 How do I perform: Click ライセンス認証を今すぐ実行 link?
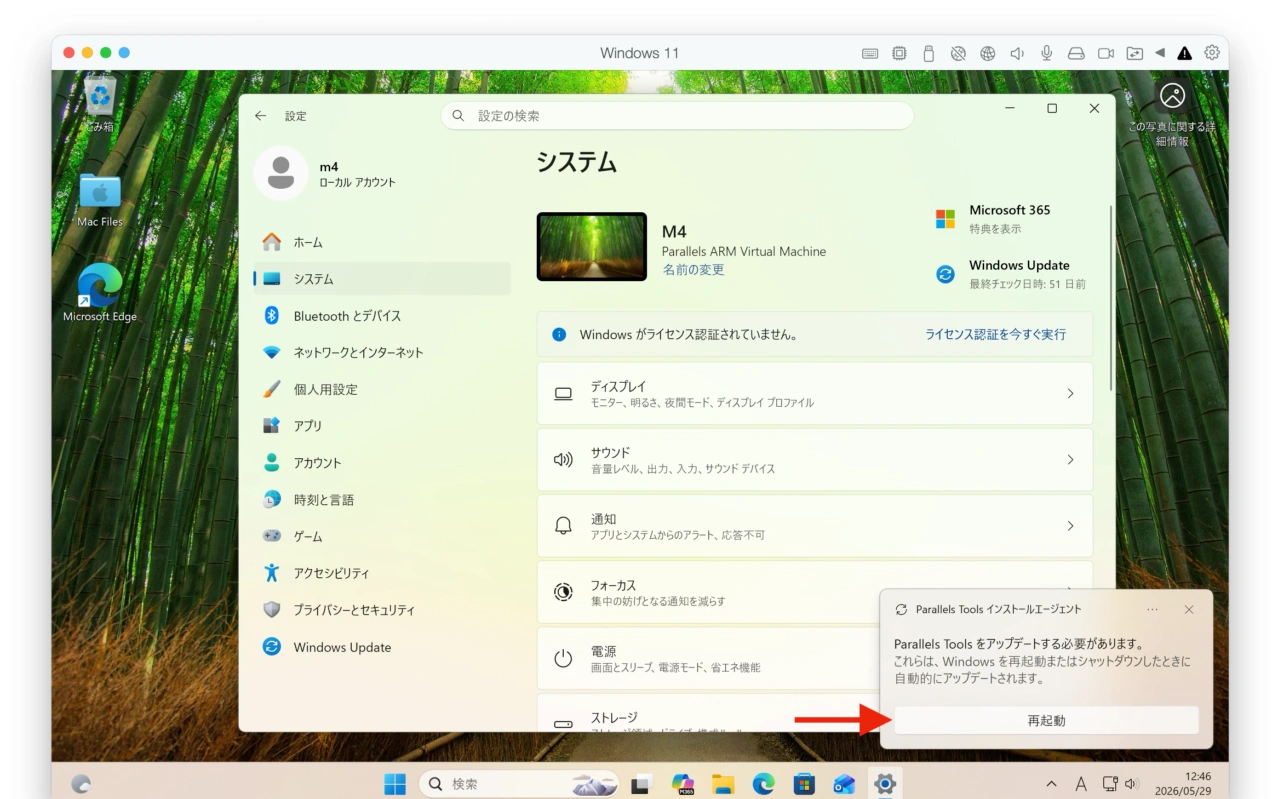pos(995,335)
